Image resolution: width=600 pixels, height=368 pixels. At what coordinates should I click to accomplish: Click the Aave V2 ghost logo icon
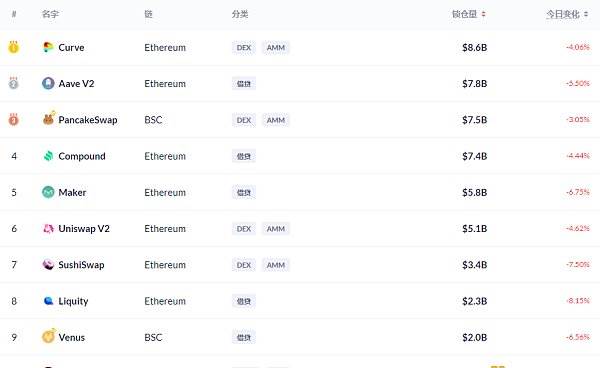48,83
